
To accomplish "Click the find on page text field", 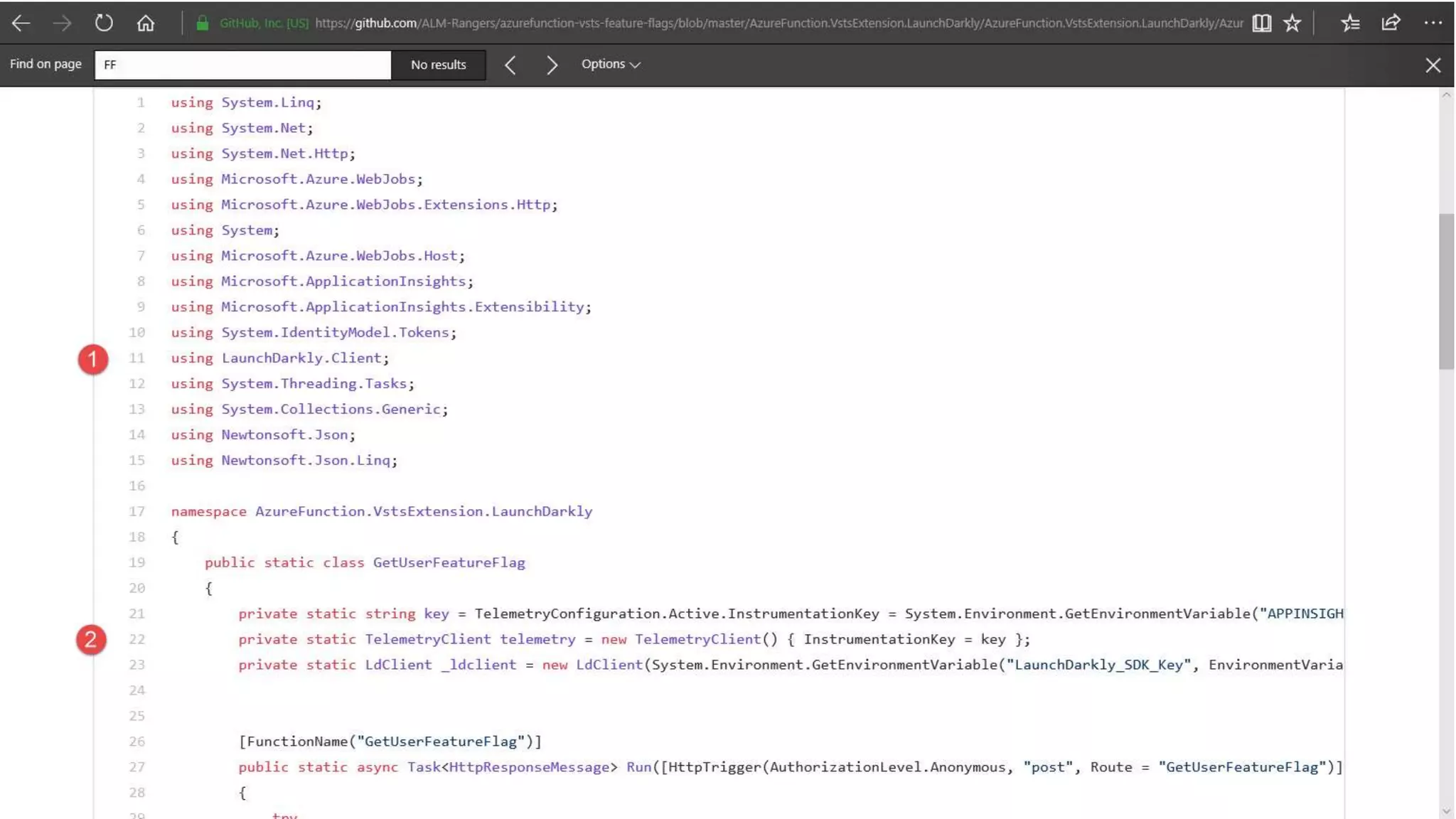I will coord(242,65).
